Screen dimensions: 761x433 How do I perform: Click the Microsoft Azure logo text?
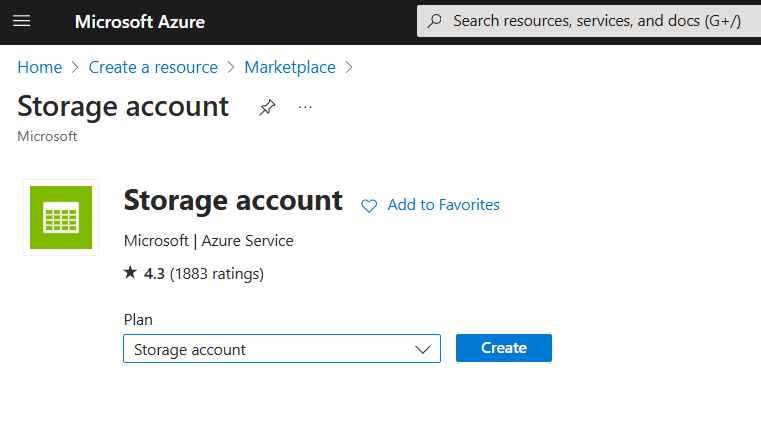pyautogui.click(x=140, y=22)
